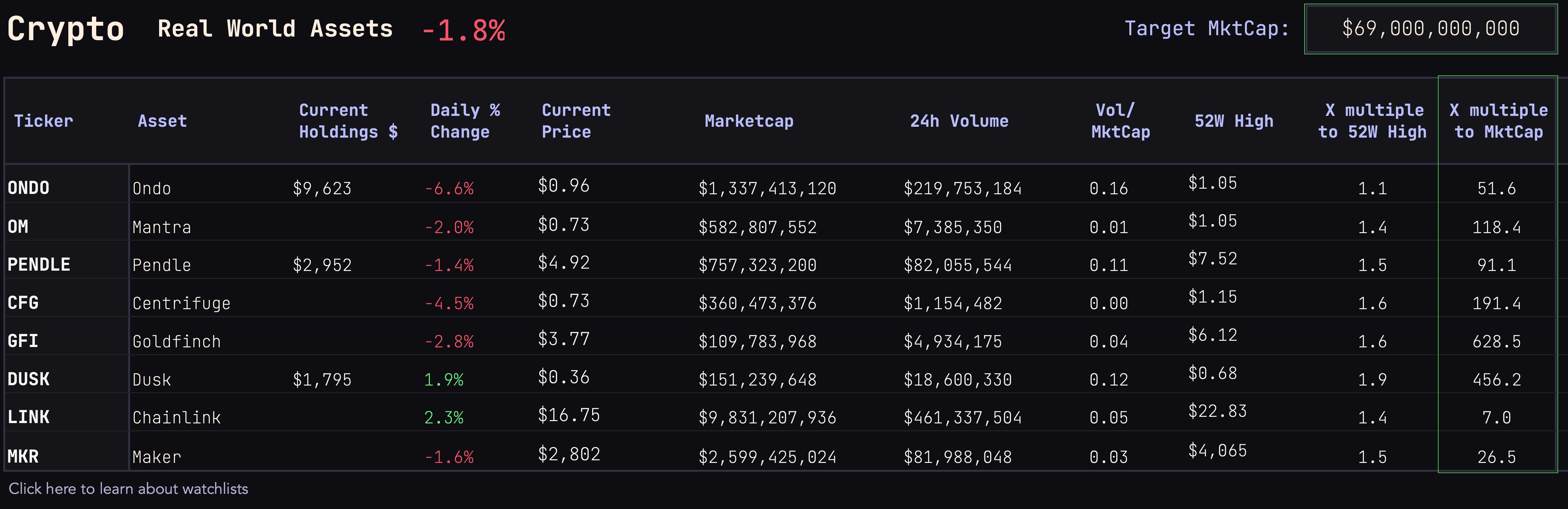Image resolution: width=1568 pixels, height=509 pixels.
Task: Click Dusk's current holdings value $1,795
Action: pos(322,380)
